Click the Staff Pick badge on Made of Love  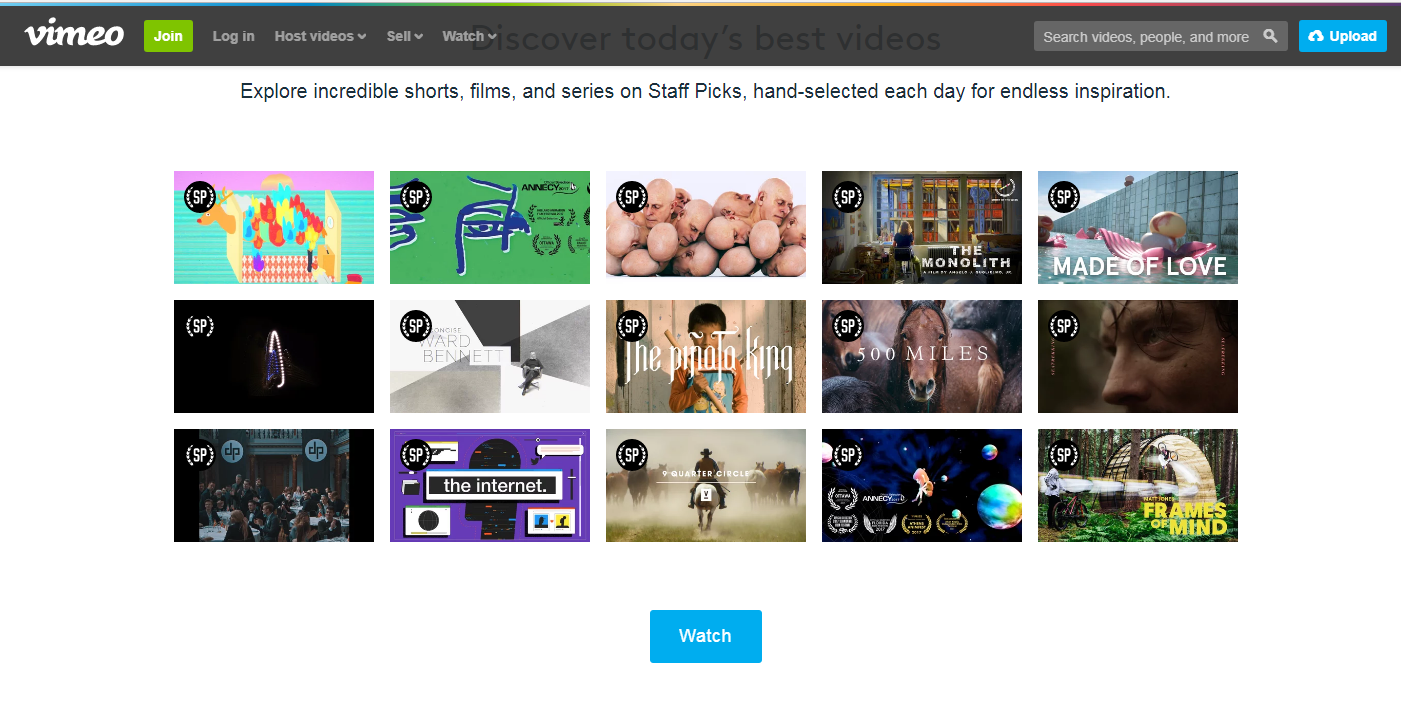1064,197
